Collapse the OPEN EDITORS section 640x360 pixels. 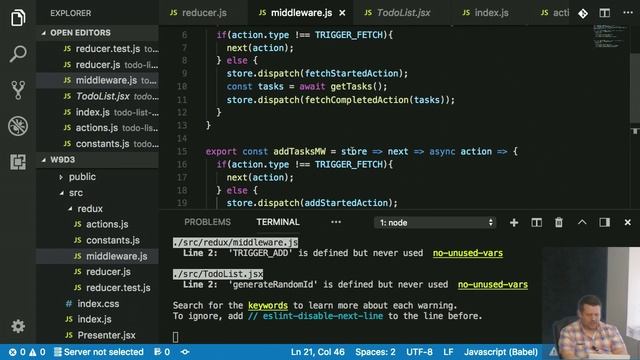point(97,33)
